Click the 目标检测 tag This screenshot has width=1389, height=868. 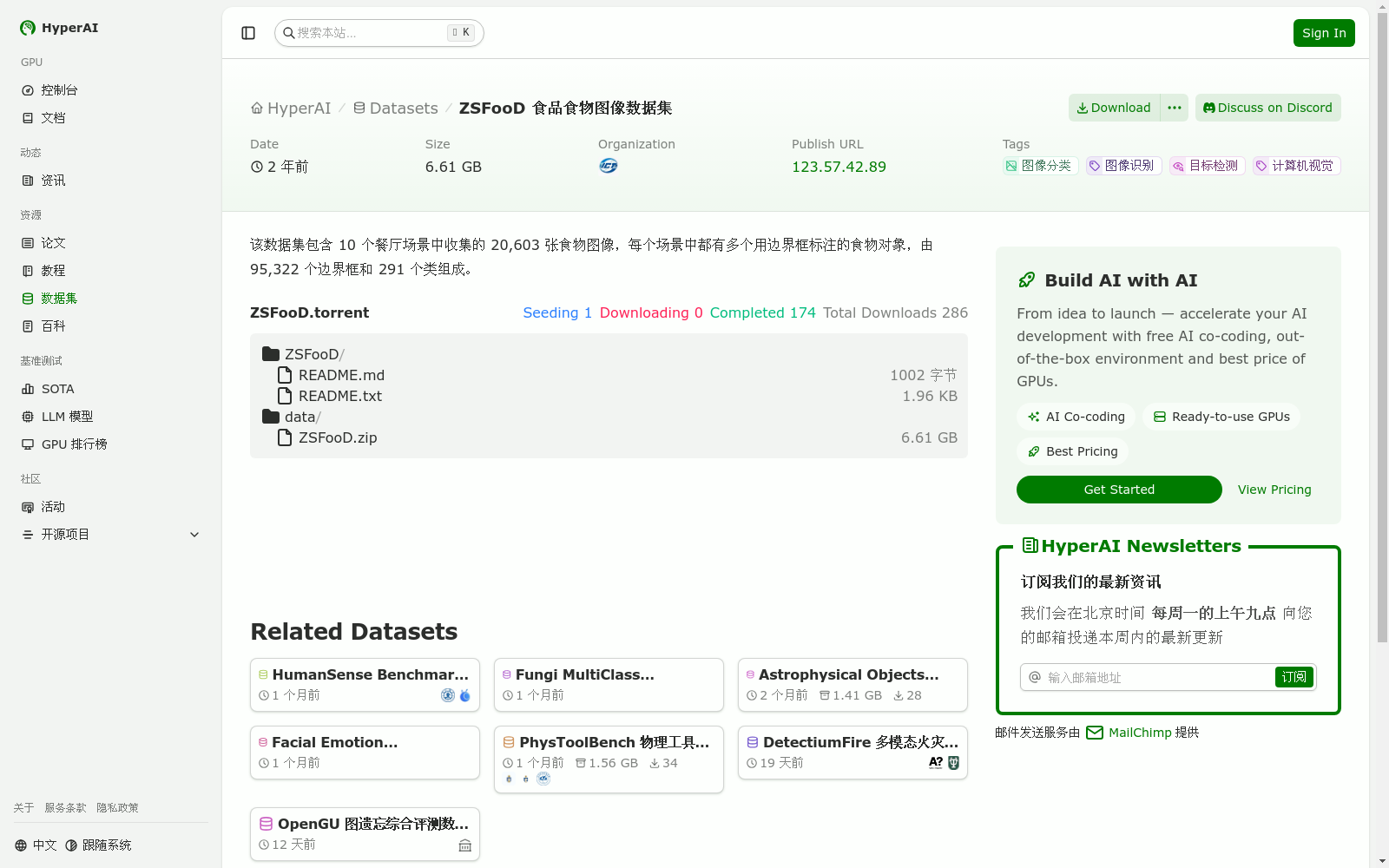tap(1208, 166)
